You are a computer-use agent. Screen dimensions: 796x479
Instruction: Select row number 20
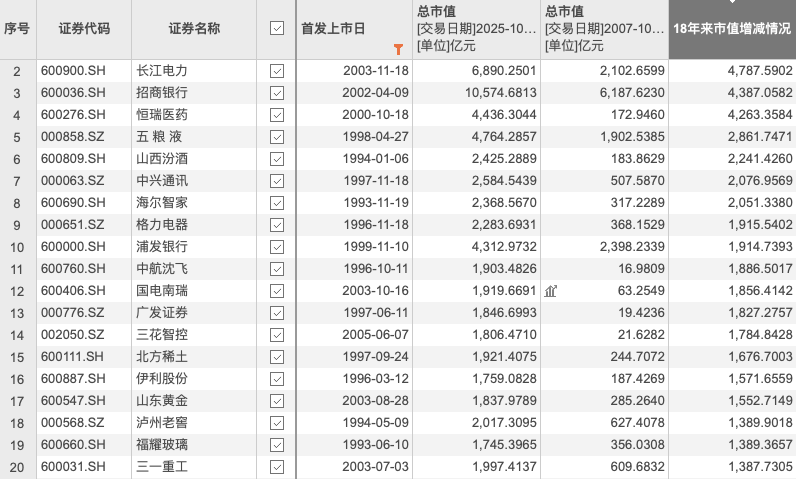(17, 467)
